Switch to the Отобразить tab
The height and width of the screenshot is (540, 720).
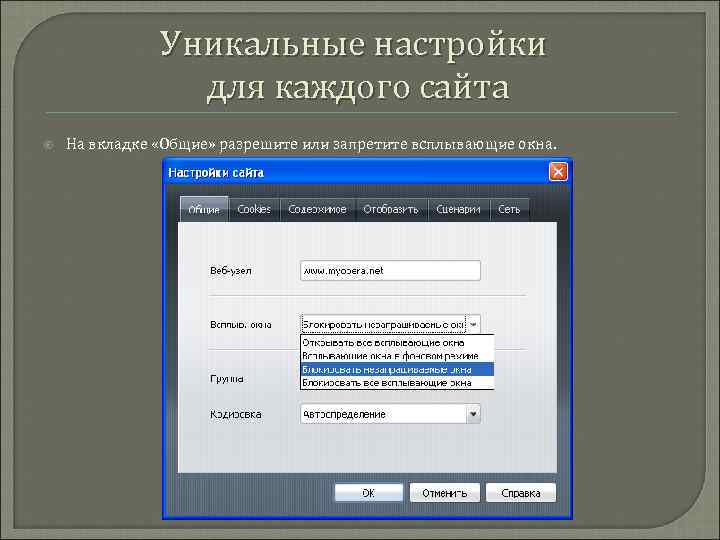tap(391, 209)
